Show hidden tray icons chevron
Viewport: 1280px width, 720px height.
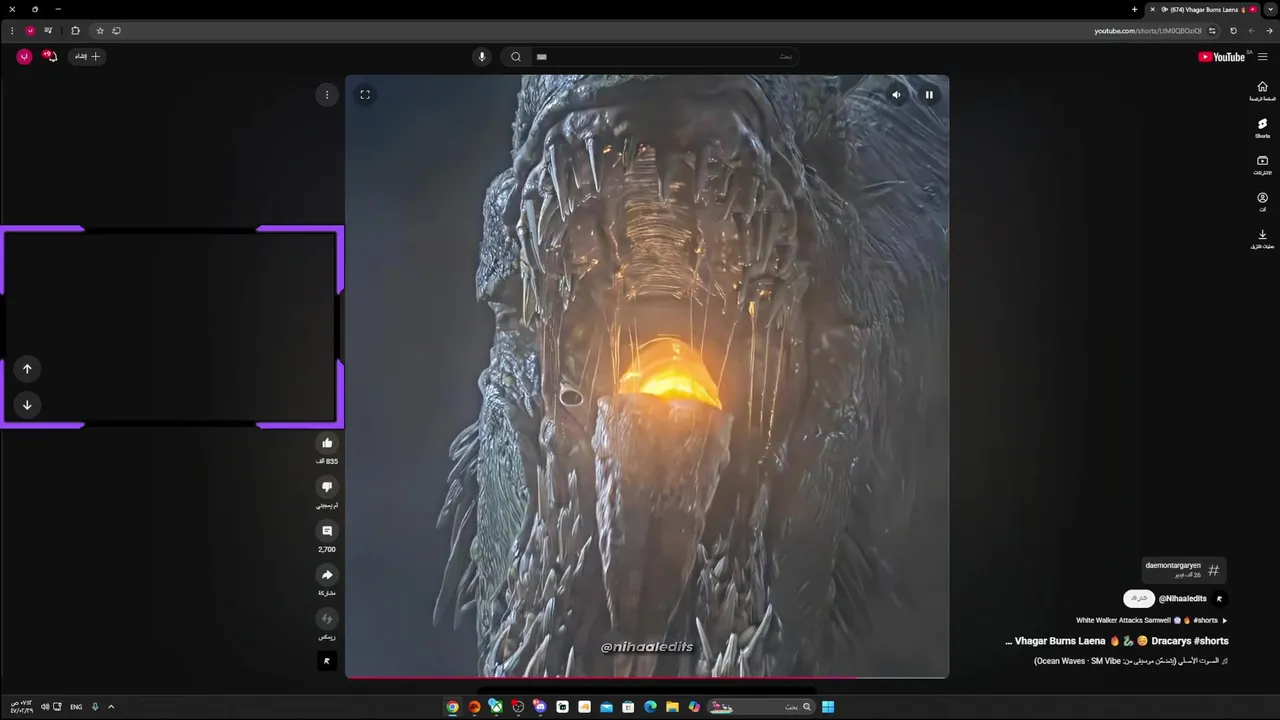click(x=111, y=707)
